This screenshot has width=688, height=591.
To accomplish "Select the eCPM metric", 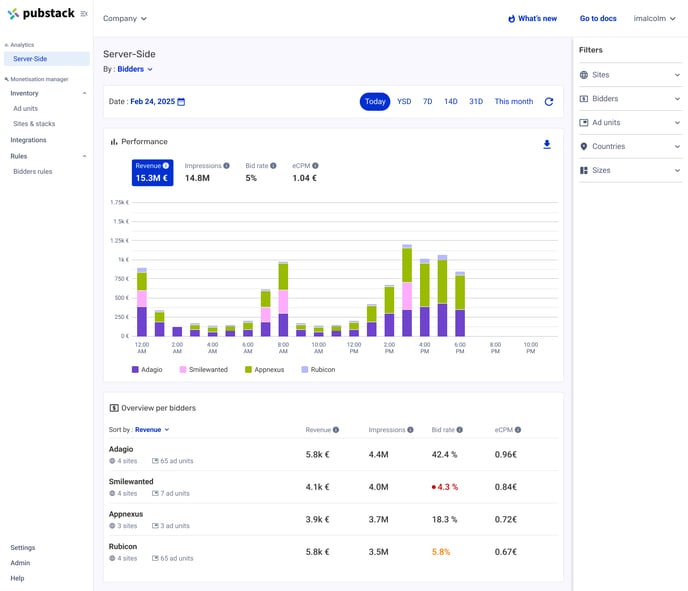I will click(305, 172).
